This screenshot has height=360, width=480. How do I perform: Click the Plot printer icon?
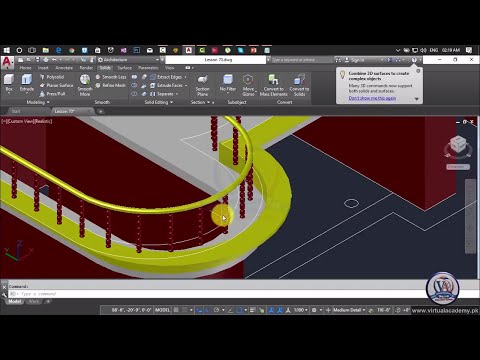tap(46, 60)
